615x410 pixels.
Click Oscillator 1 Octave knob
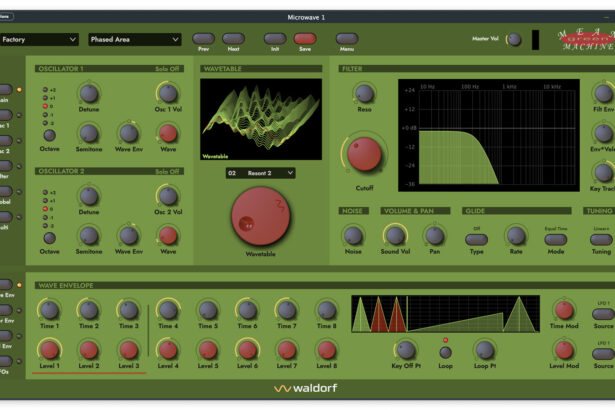click(49, 135)
